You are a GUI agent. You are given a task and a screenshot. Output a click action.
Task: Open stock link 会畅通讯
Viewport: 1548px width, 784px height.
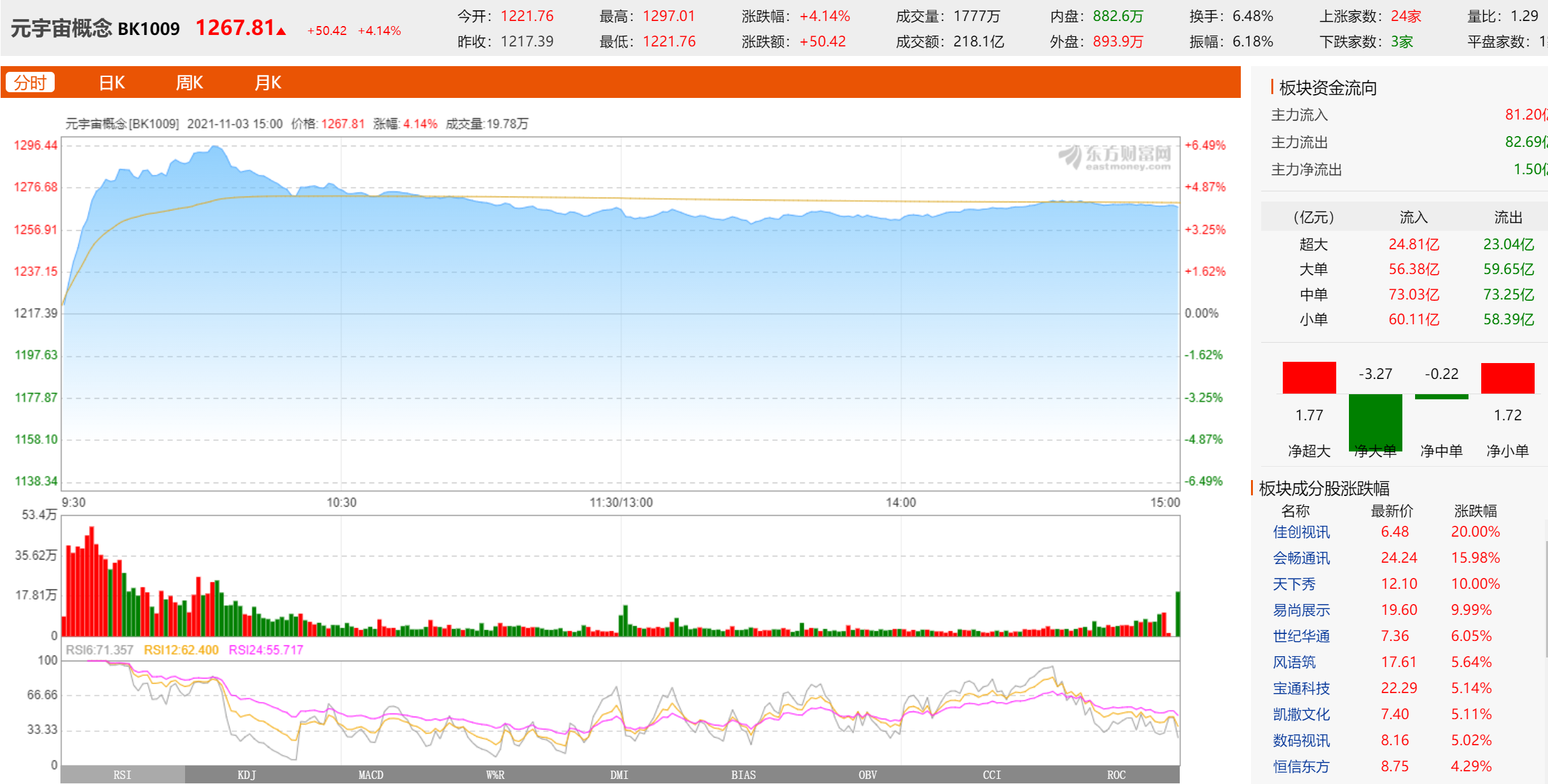[1301, 558]
